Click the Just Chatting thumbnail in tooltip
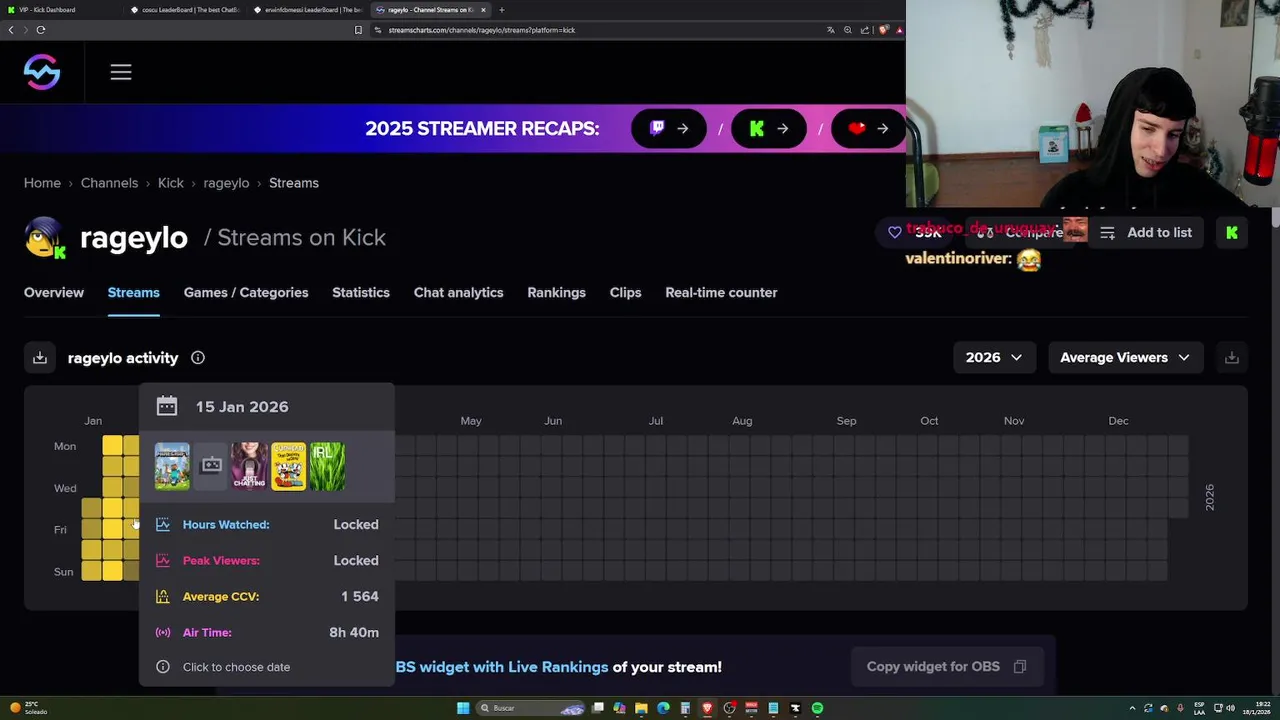 tap(250, 466)
